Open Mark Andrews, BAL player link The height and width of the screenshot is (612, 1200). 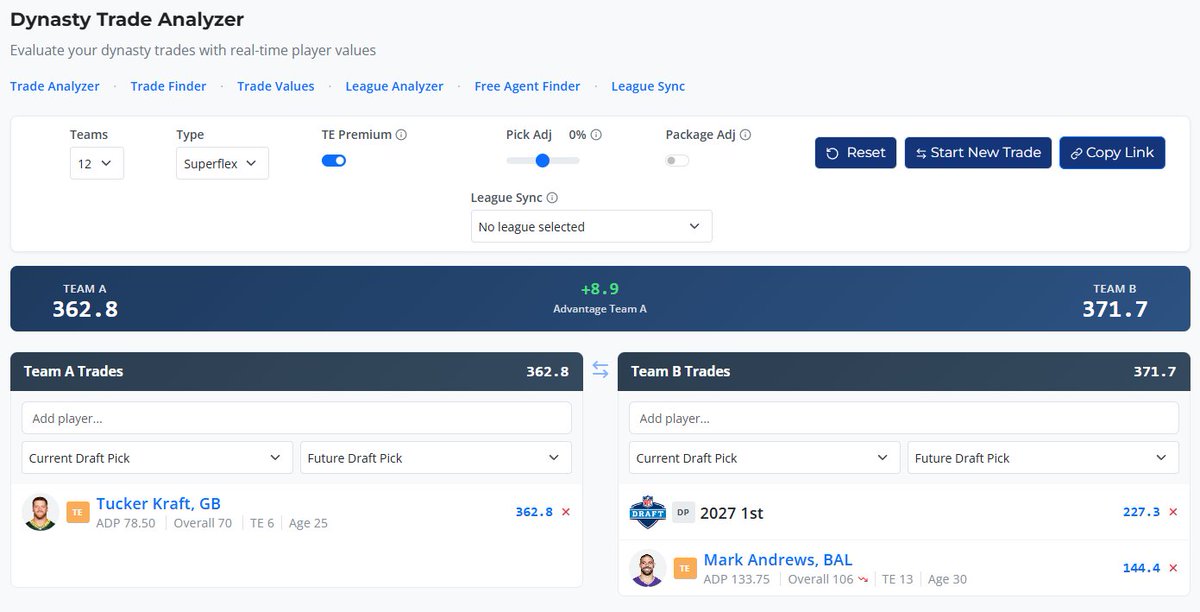pos(778,559)
